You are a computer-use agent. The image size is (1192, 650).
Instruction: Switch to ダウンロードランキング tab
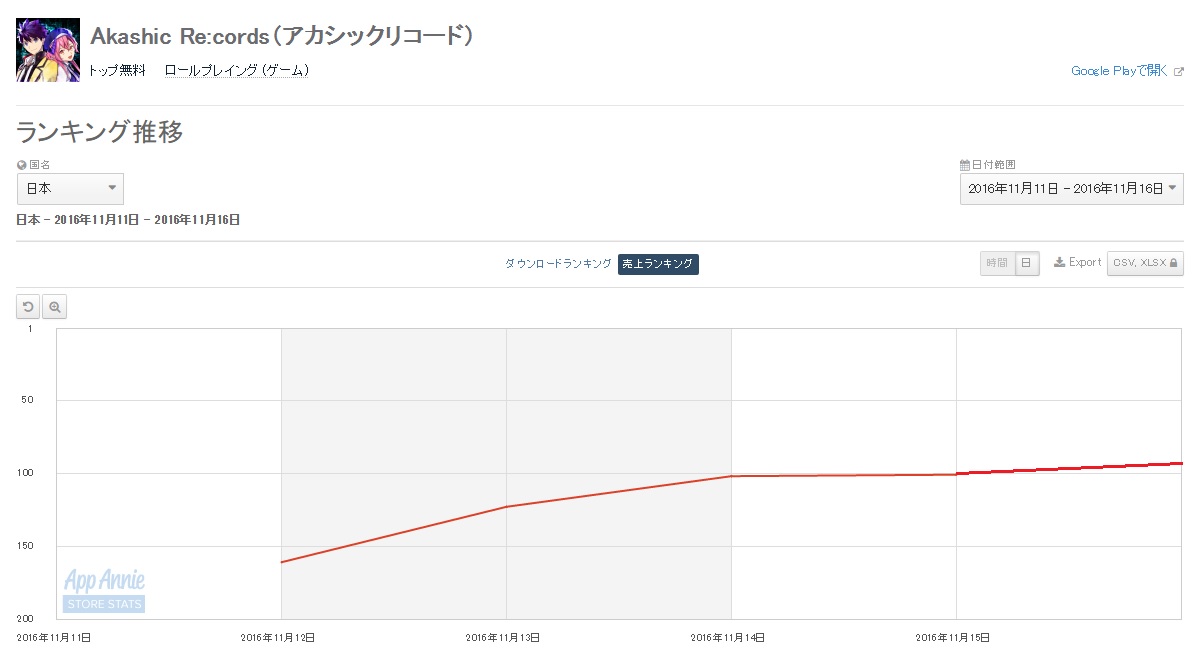(x=558, y=264)
